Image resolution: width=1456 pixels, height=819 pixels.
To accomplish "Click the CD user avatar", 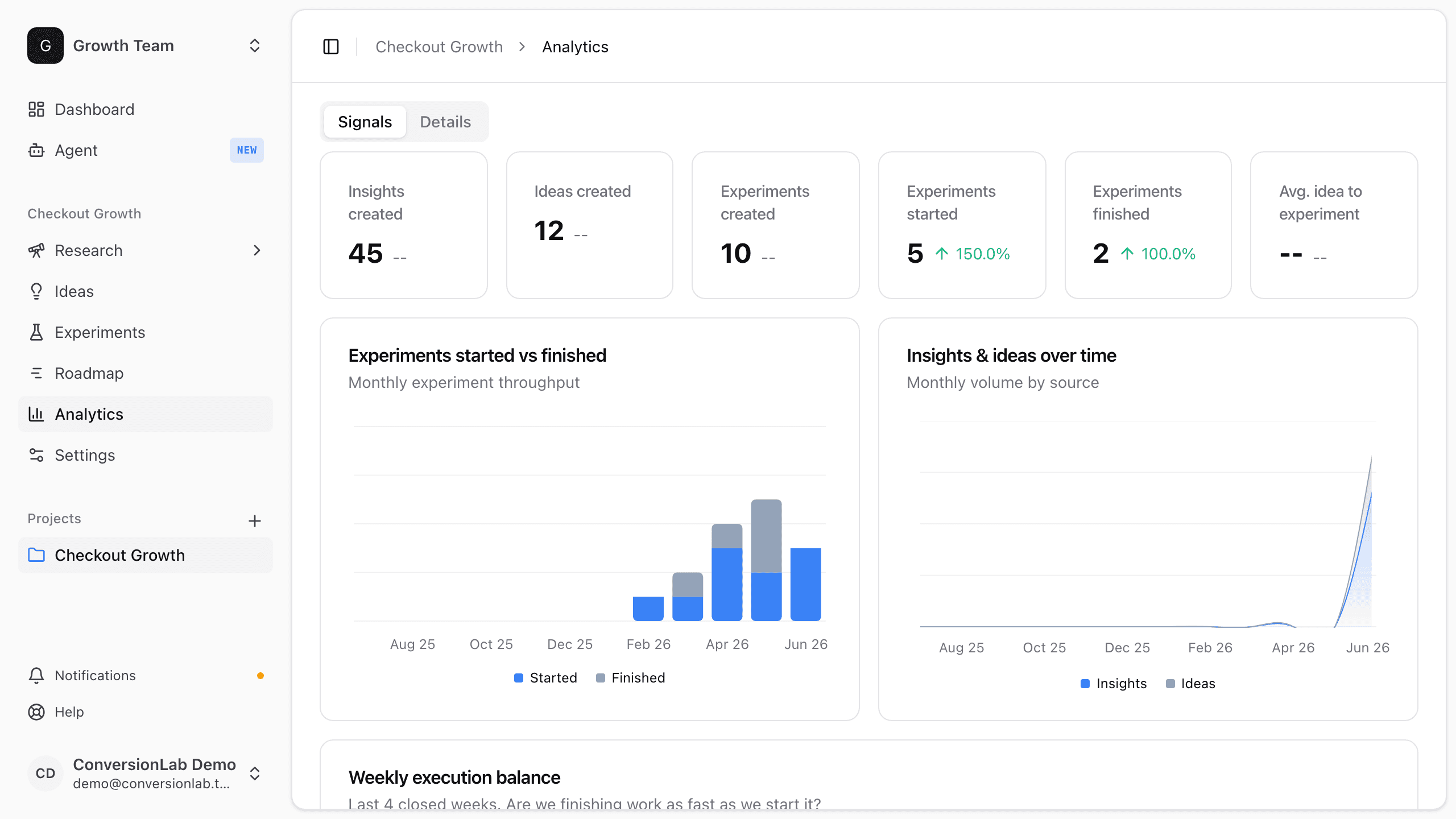I will coord(45,773).
